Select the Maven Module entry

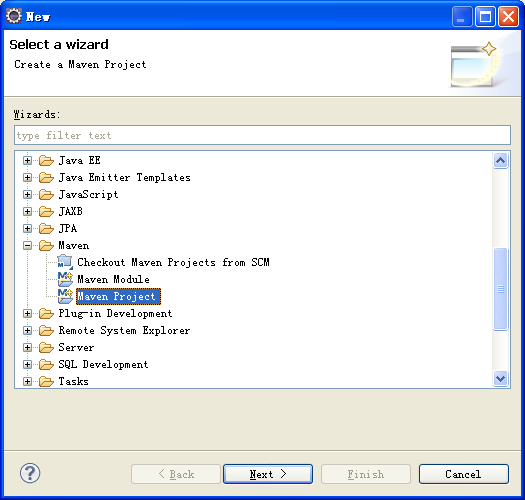coord(114,279)
